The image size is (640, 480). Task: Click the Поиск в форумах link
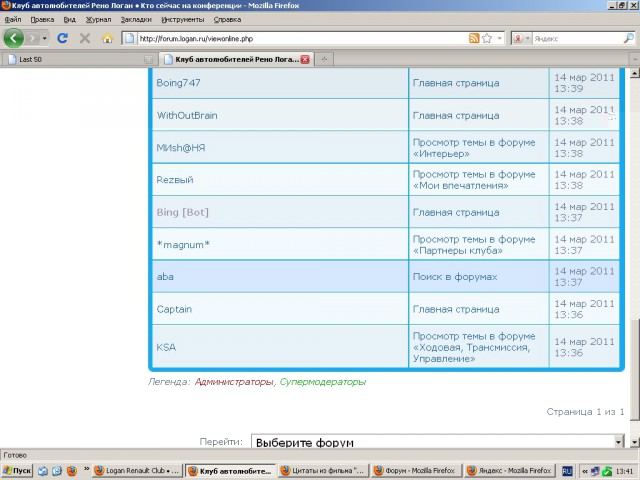coord(455,277)
